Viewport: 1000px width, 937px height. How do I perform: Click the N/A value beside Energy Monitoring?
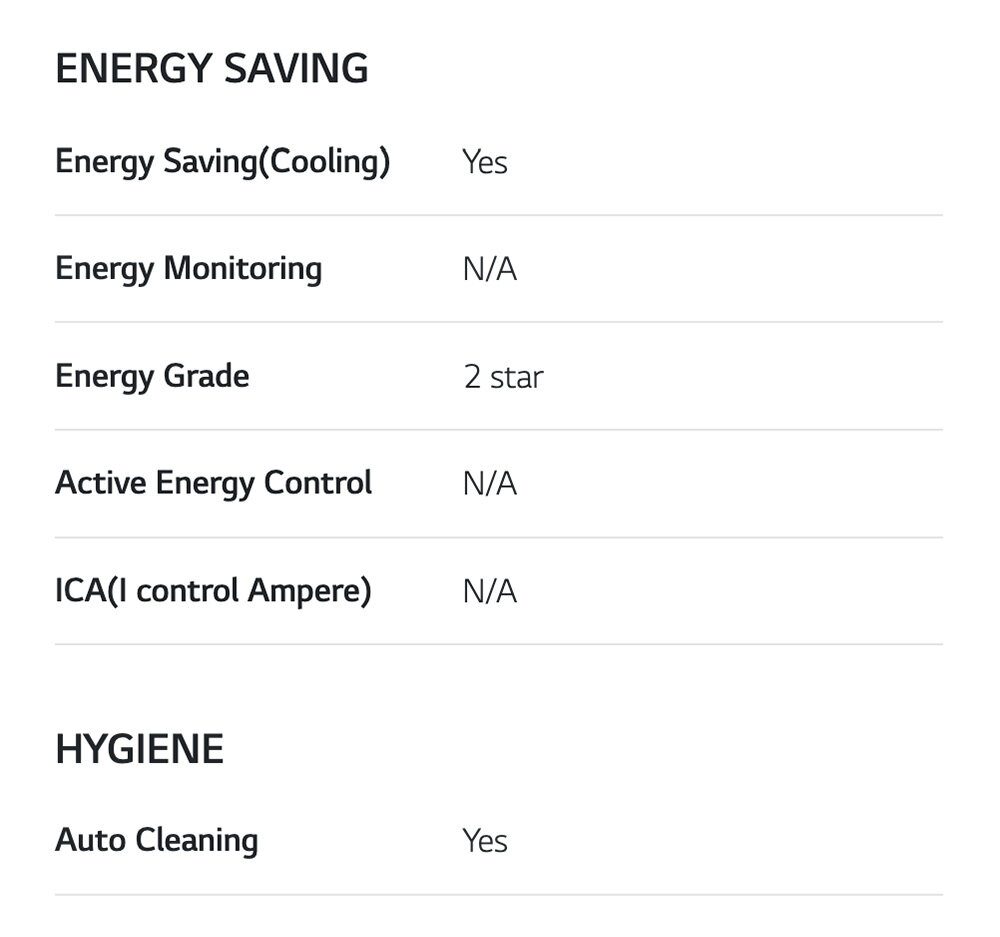(x=489, y=270)
